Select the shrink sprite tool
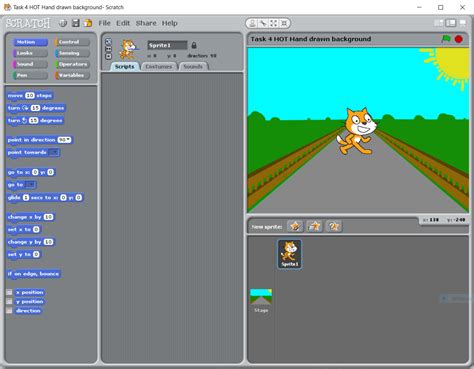Viewport: 474px width, 369px height. coord(284,23)
